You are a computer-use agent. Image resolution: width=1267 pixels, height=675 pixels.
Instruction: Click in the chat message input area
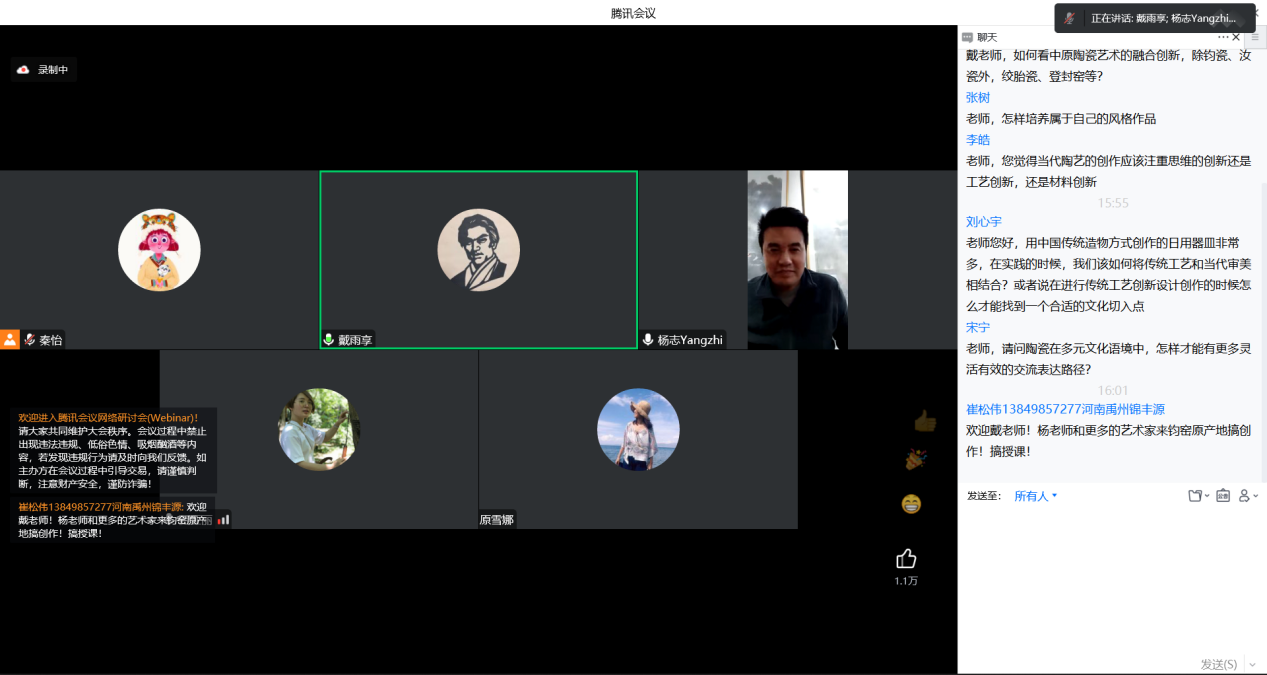coord(1110,580)
